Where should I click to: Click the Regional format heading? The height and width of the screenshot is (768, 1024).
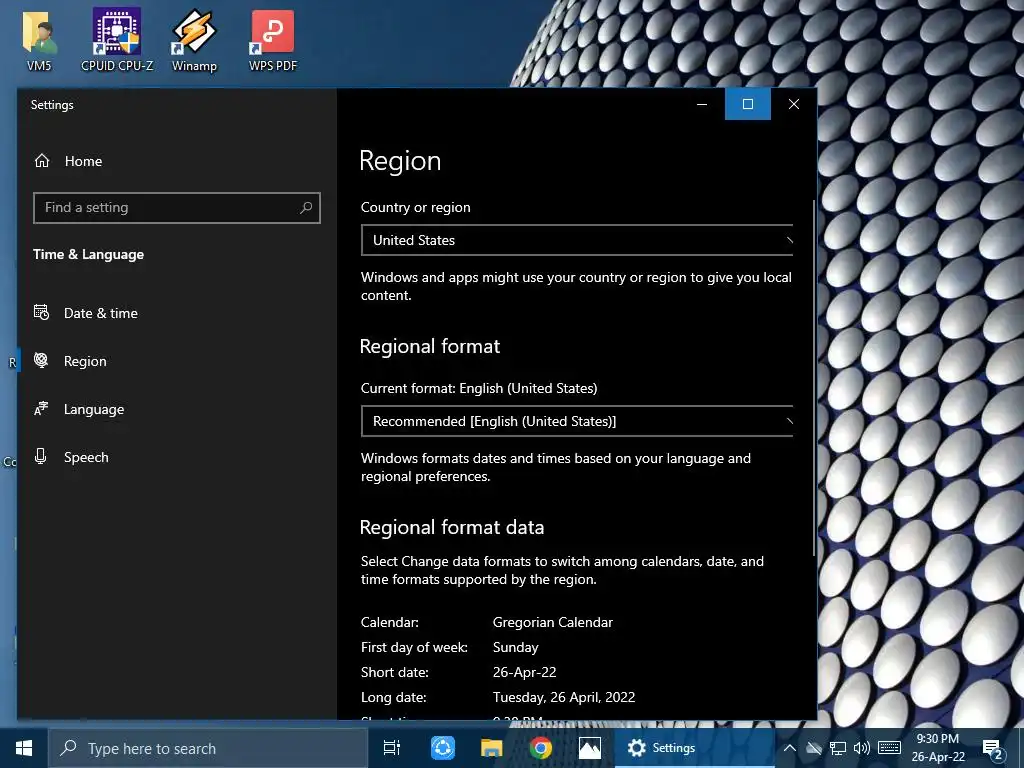coord(430,346)
